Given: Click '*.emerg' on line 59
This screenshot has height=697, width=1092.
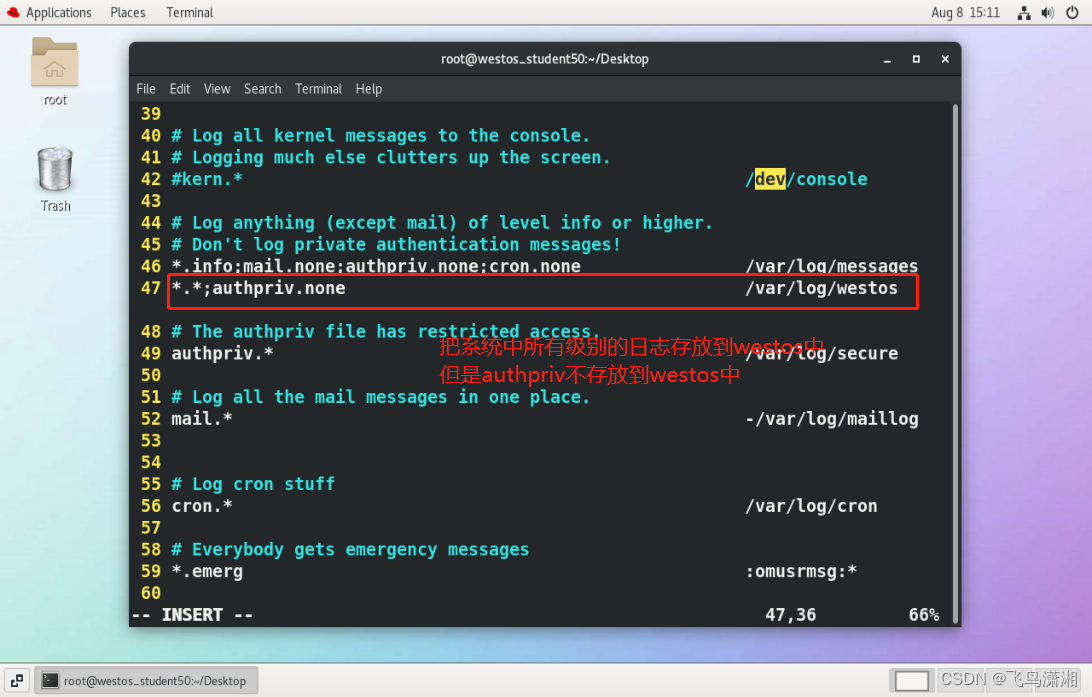Looking at the screenshot, I should point(207,571).
